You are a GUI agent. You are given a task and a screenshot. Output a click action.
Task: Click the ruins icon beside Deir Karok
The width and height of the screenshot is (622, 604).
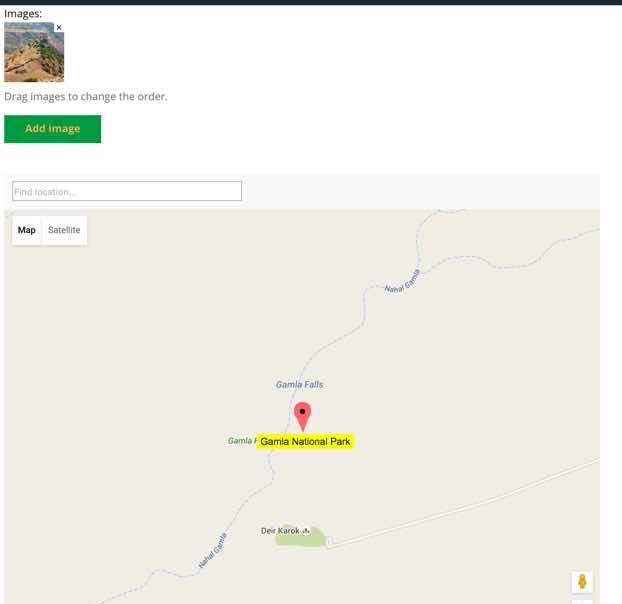306,531
